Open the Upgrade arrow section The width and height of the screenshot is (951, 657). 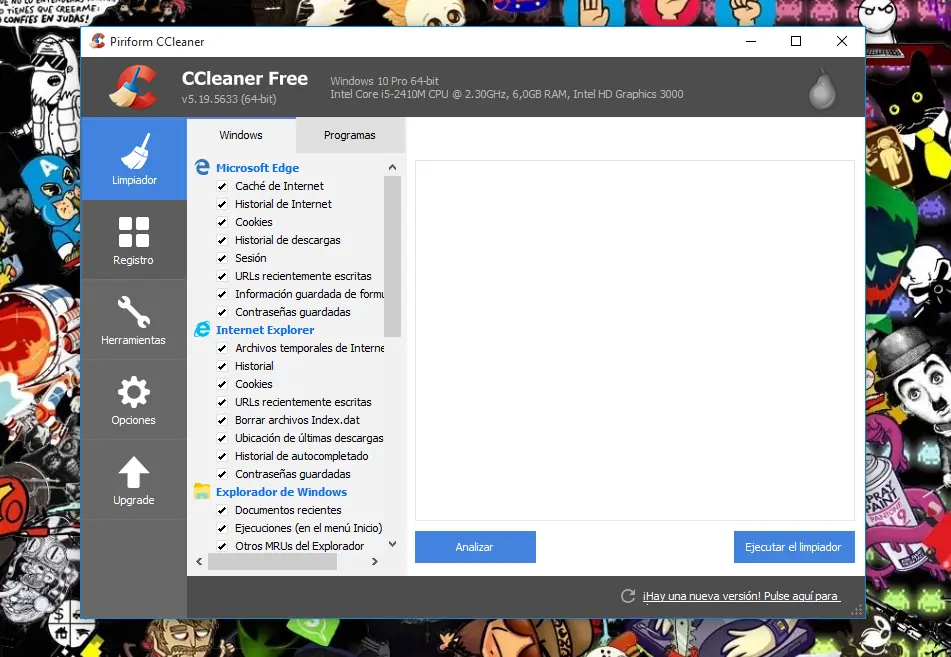click(x=134, y=480)
